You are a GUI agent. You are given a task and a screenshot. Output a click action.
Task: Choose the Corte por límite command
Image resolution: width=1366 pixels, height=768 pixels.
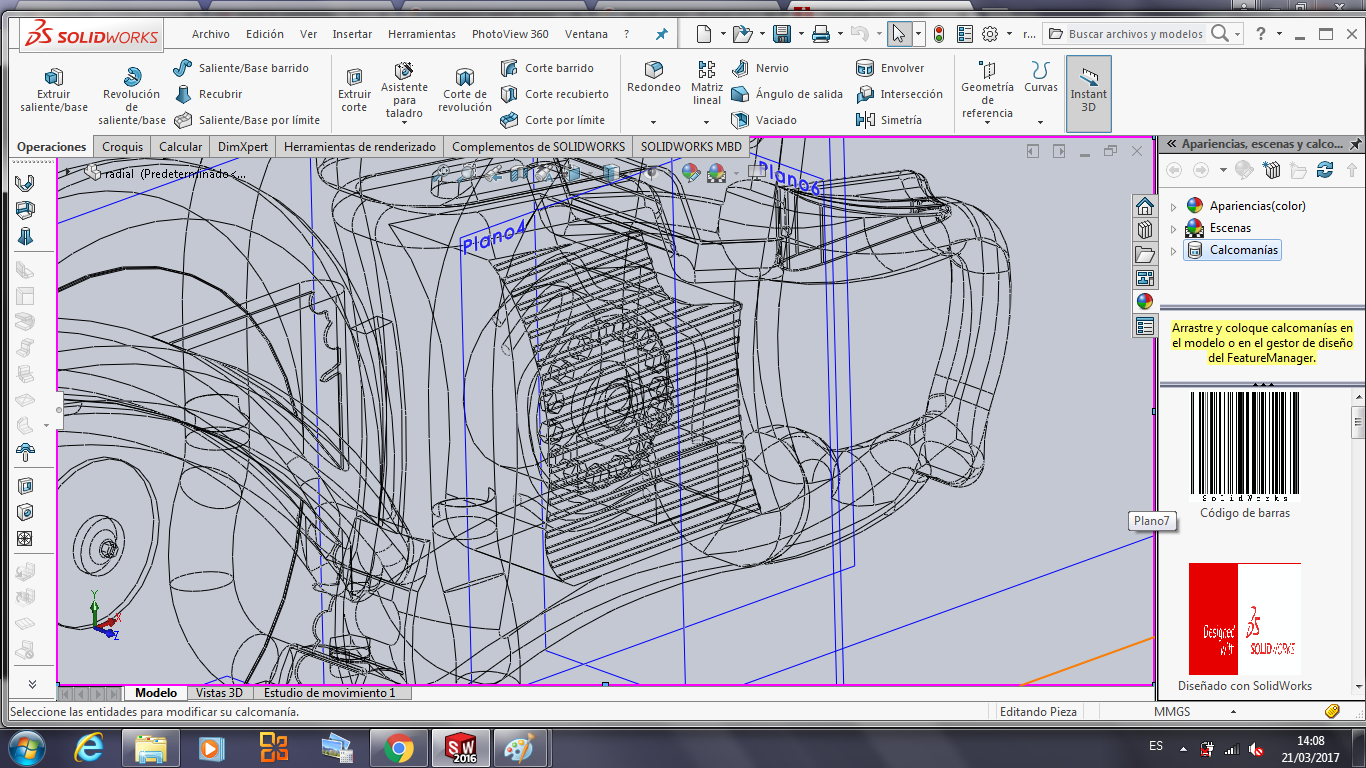click(x=552, y=120)
